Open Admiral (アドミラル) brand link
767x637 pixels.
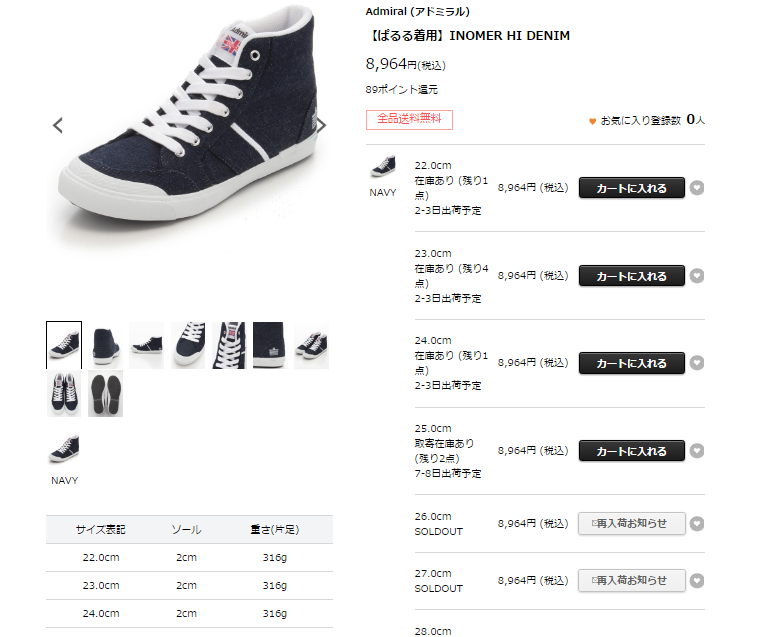[417, 11]
